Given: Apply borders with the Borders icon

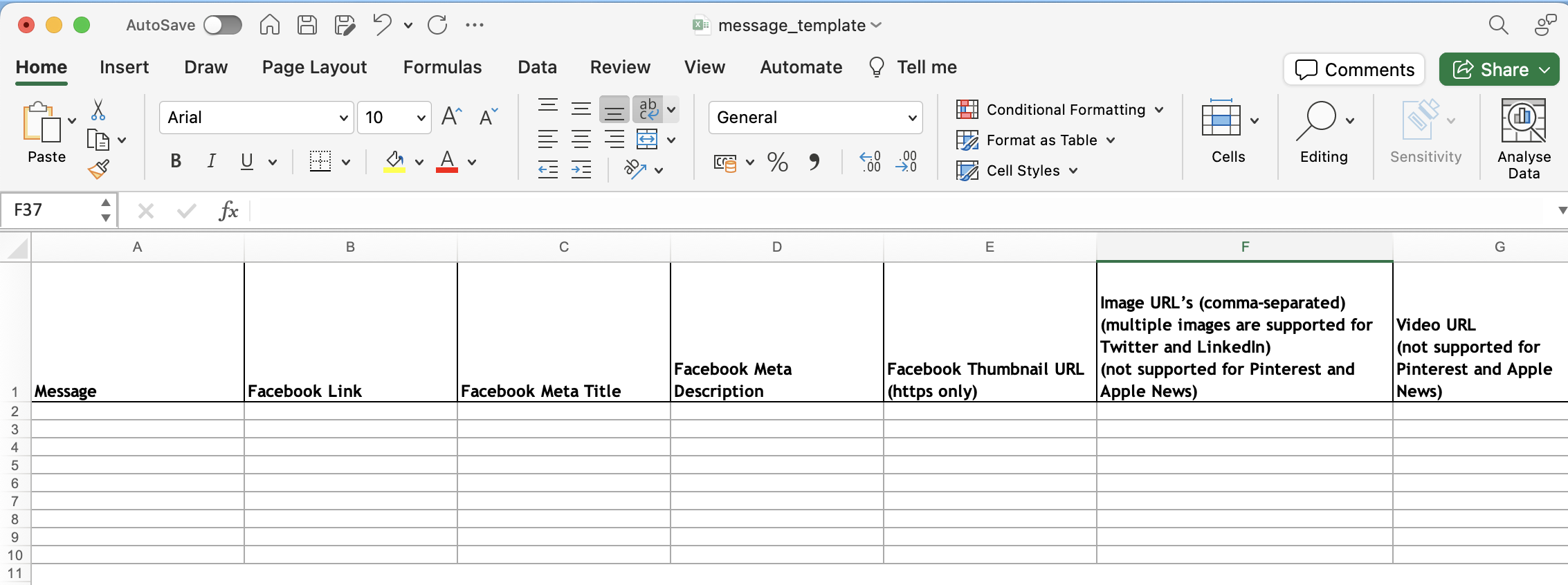Looking at the screenshot, I should click(x=320, y=162).
